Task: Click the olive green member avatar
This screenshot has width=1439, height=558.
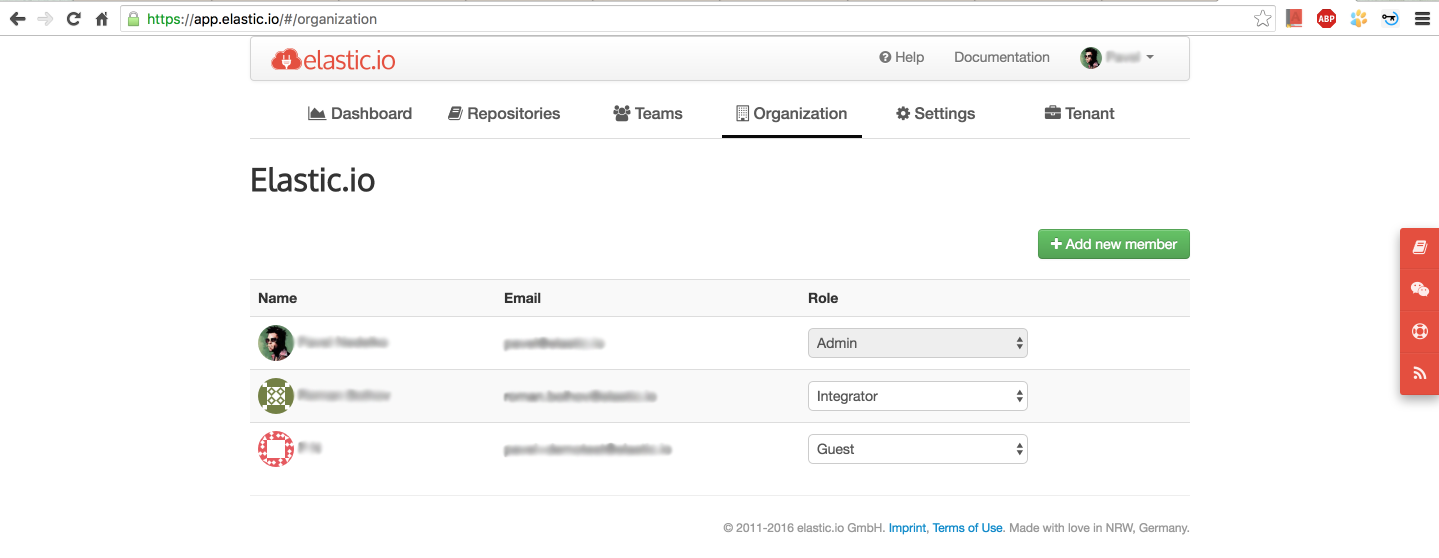Action: 276,396
